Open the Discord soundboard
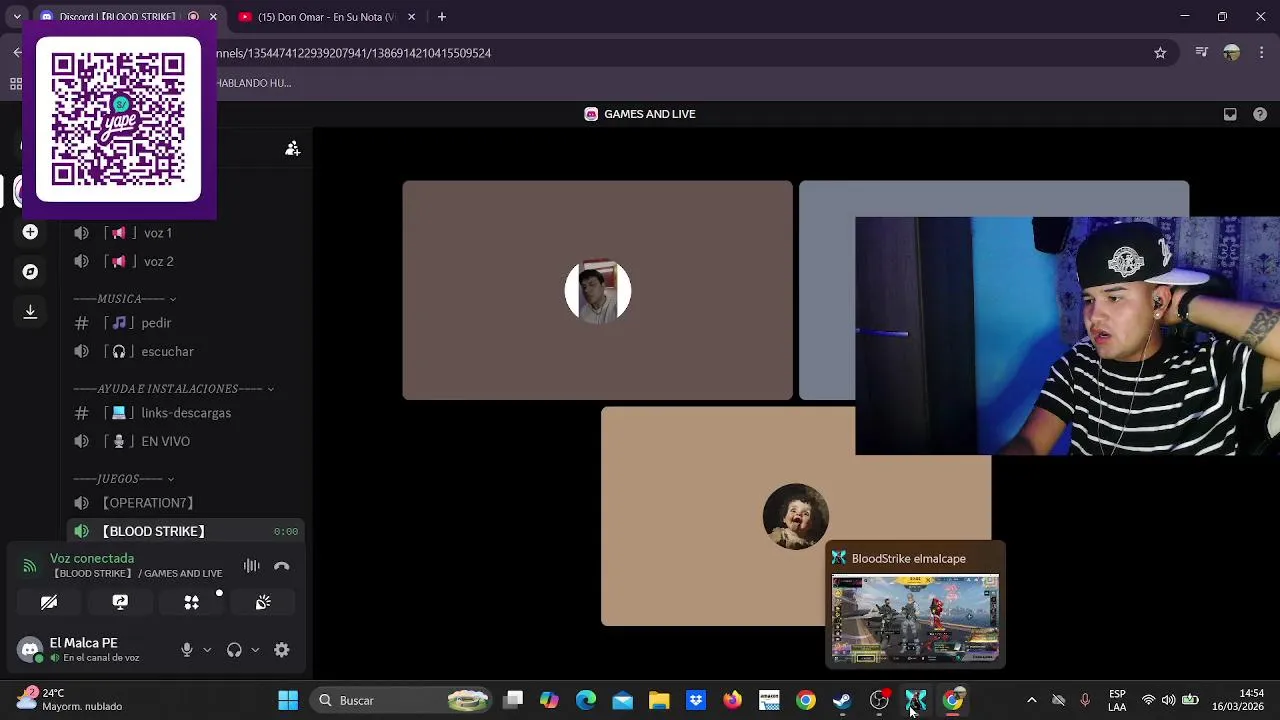The width and height of the screenshot is (1280, 720). pos(263,602)
